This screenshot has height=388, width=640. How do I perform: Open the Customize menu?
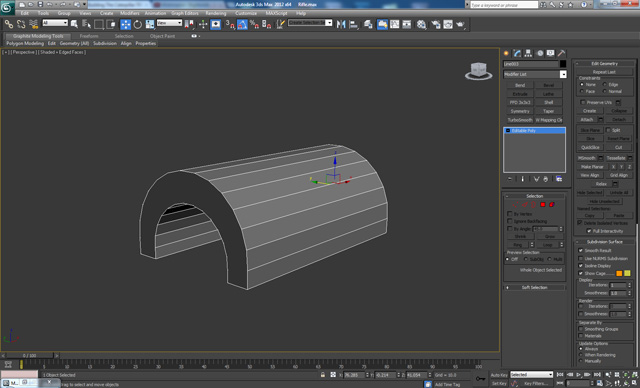pyautogui.click(x=246, y=13)
